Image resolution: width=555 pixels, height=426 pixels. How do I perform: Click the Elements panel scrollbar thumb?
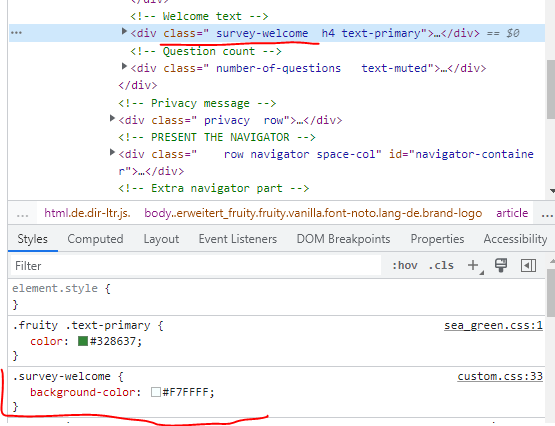pyautogui.click(x=551, y=89)
